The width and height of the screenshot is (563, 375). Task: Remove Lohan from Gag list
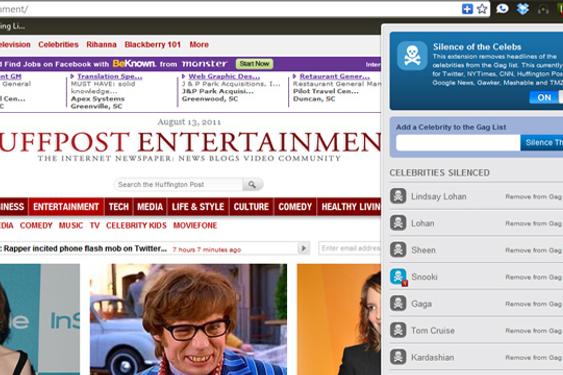pos(534,223)
